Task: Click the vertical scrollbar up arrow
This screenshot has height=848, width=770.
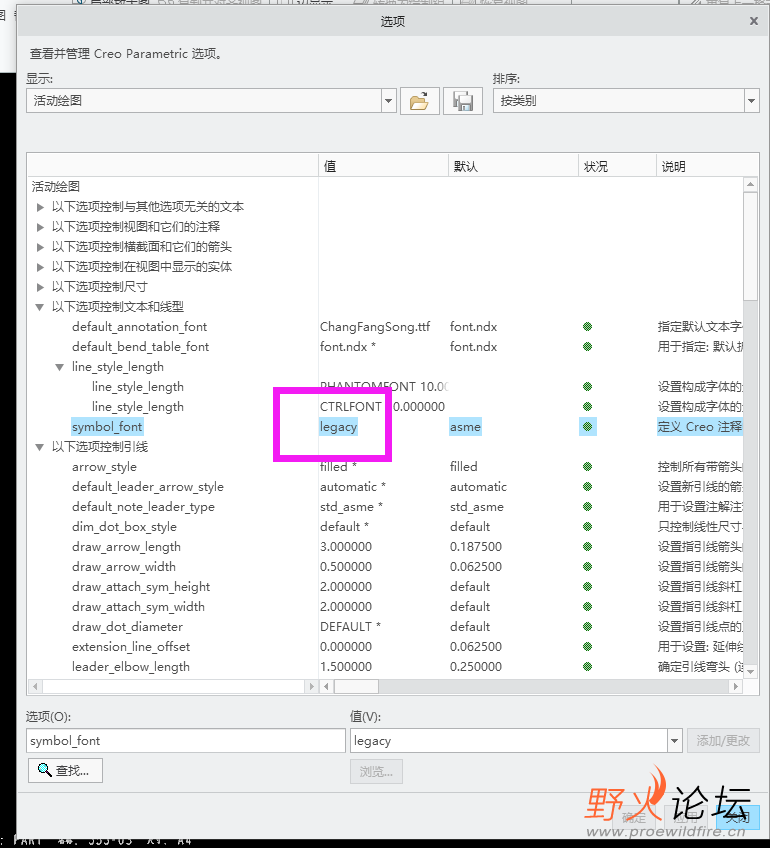Action: click(x=751, y=184)
